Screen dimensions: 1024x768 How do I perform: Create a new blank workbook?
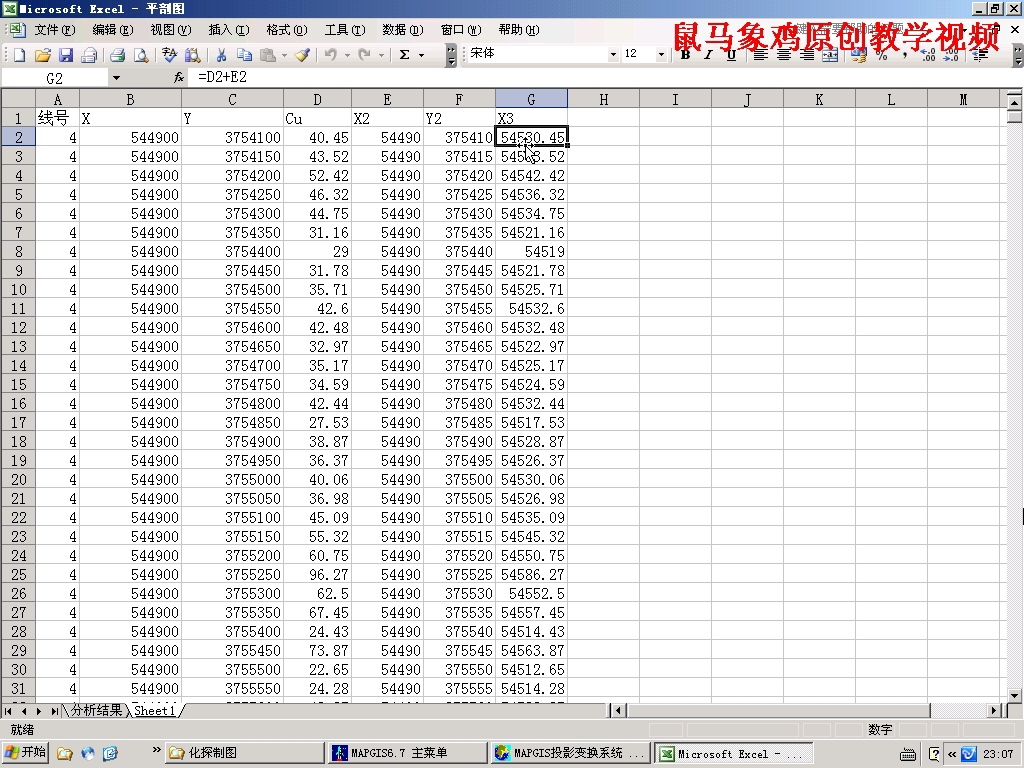[x=19, y=56]
